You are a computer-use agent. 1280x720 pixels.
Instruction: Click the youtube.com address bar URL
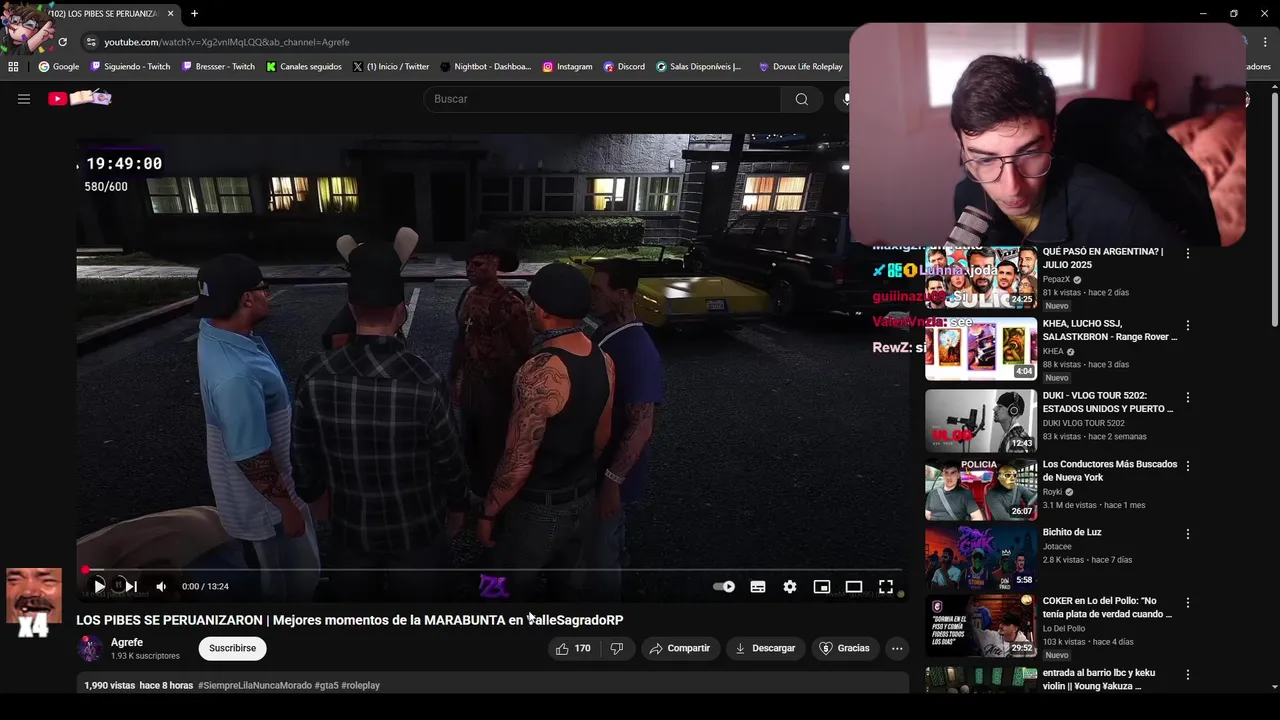click(x=227, y=42)
